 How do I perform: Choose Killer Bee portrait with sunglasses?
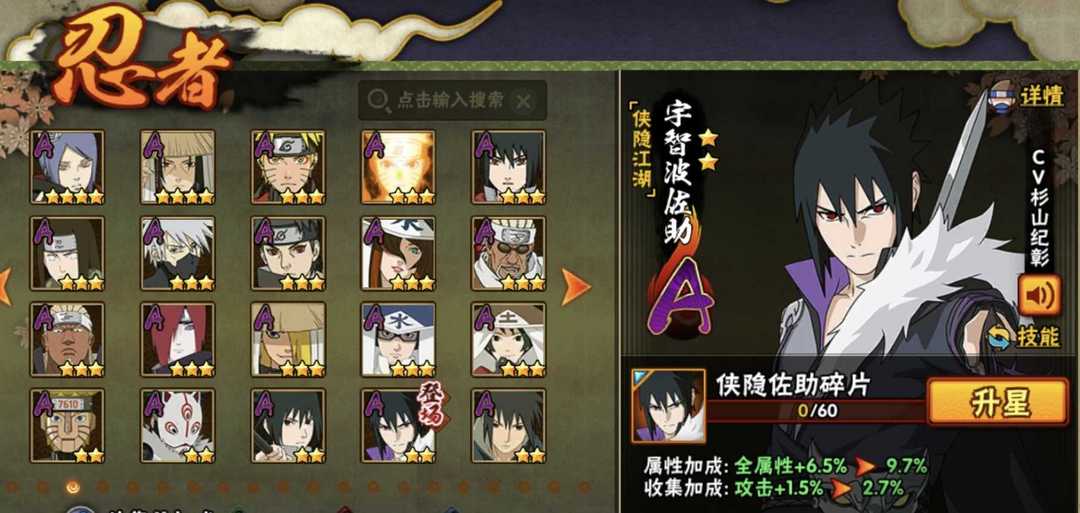click(509, 253)
